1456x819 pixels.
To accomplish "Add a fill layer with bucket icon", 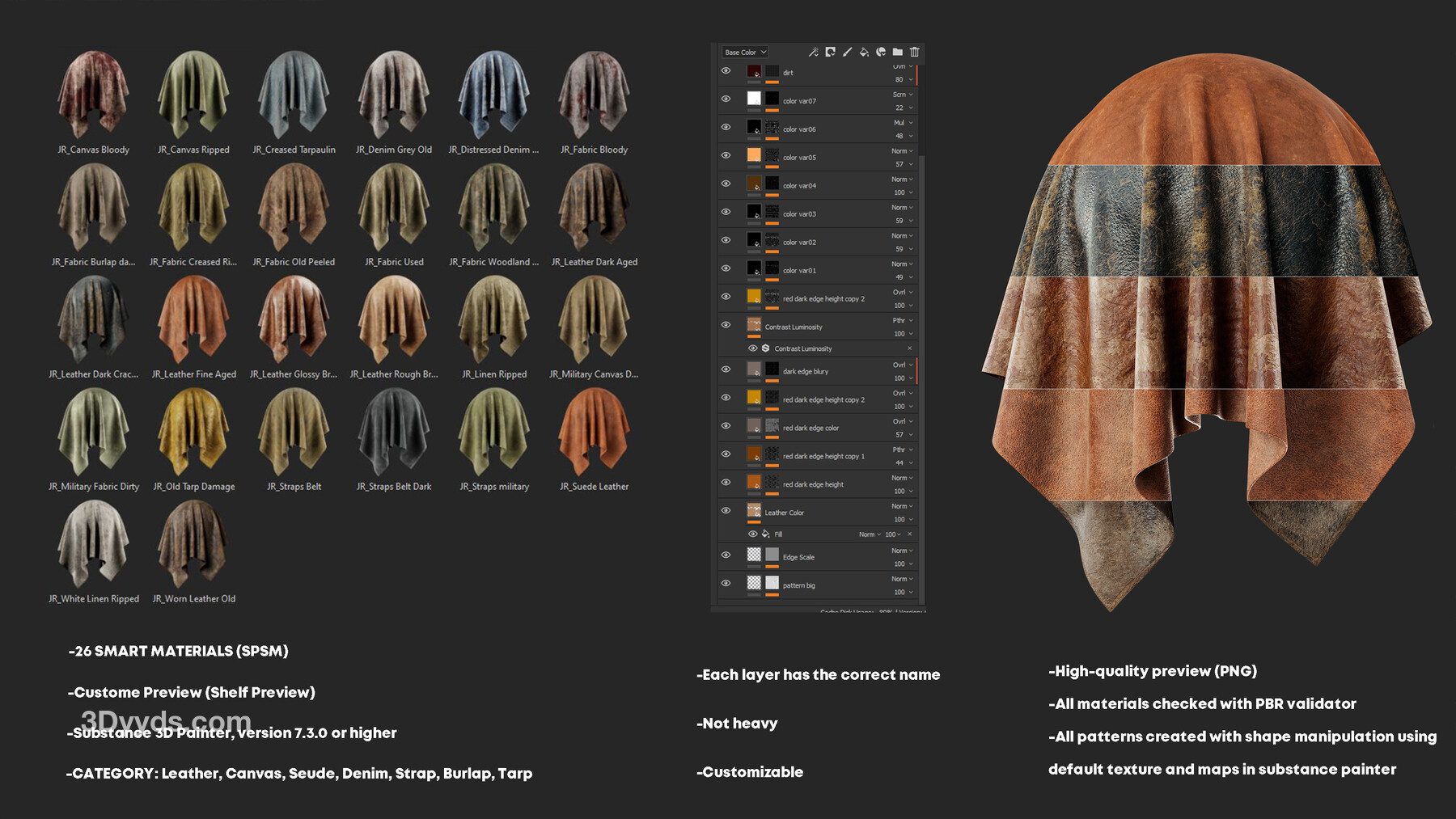I will [x=864, y=52].
